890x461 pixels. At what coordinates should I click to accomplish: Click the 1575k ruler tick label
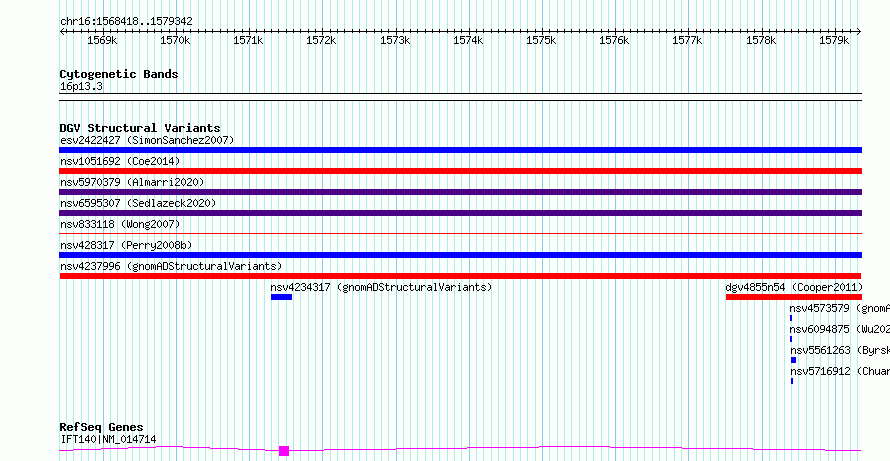[x=541, y=40]
